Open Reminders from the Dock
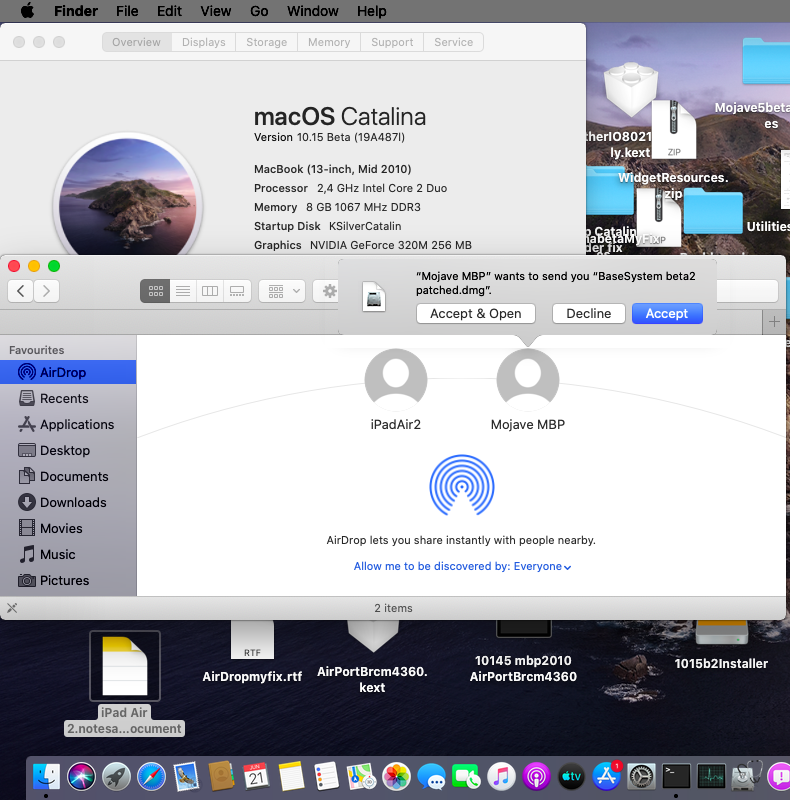Image resolution: width=790 pixels, height=800 pixels. click(x=327, y=777)
